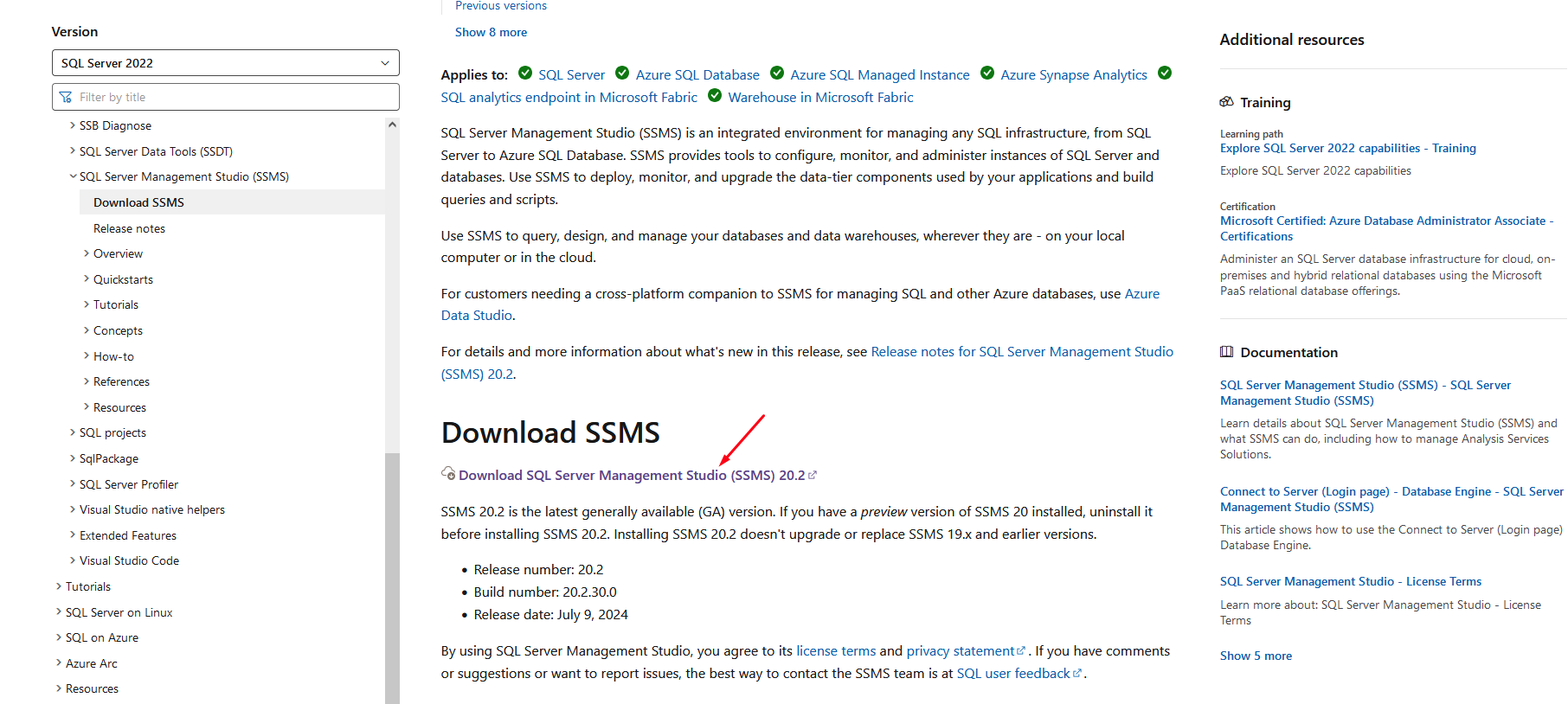Open the SQL Server applies-to link
This screenshot has width=1568, height=704.
tap(571, 75)
